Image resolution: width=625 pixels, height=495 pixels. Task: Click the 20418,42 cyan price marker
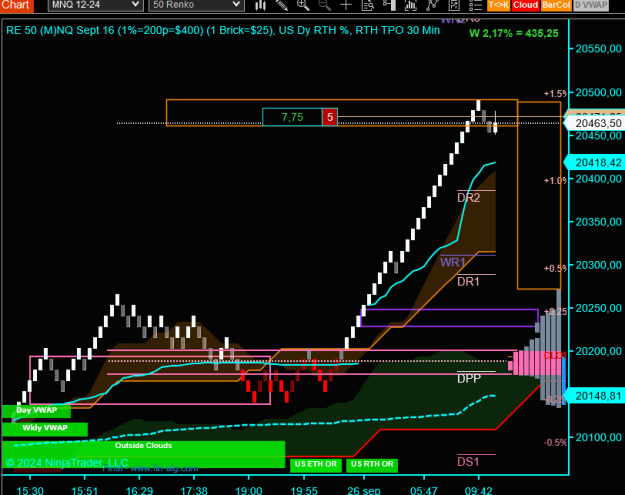pyautogui.click(x=595, y=163)
